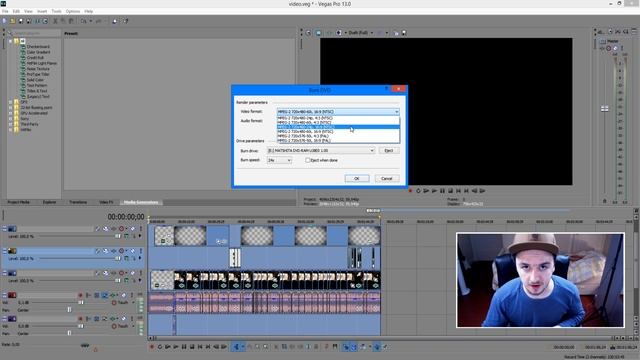The image size is (640, 360).
Task: Click Play From Start in bottom timeline transport
Action: tap(168, 347)
